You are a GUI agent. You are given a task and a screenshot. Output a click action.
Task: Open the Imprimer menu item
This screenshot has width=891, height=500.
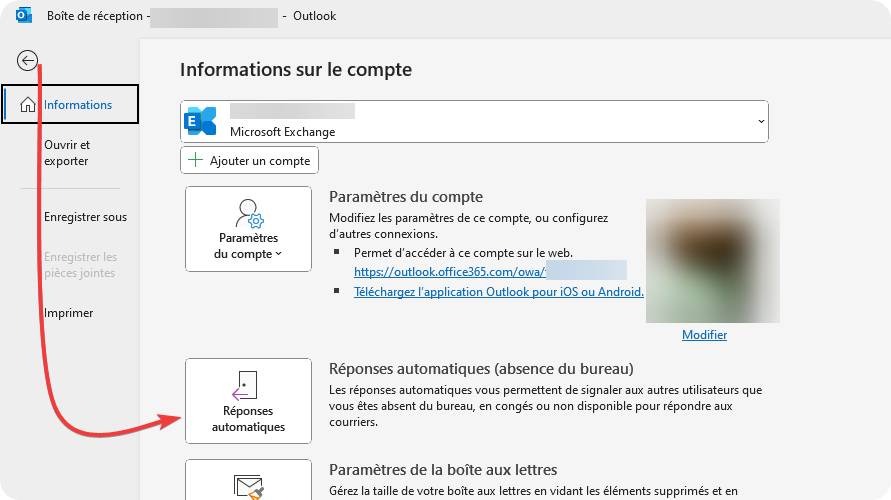(68, 313)
